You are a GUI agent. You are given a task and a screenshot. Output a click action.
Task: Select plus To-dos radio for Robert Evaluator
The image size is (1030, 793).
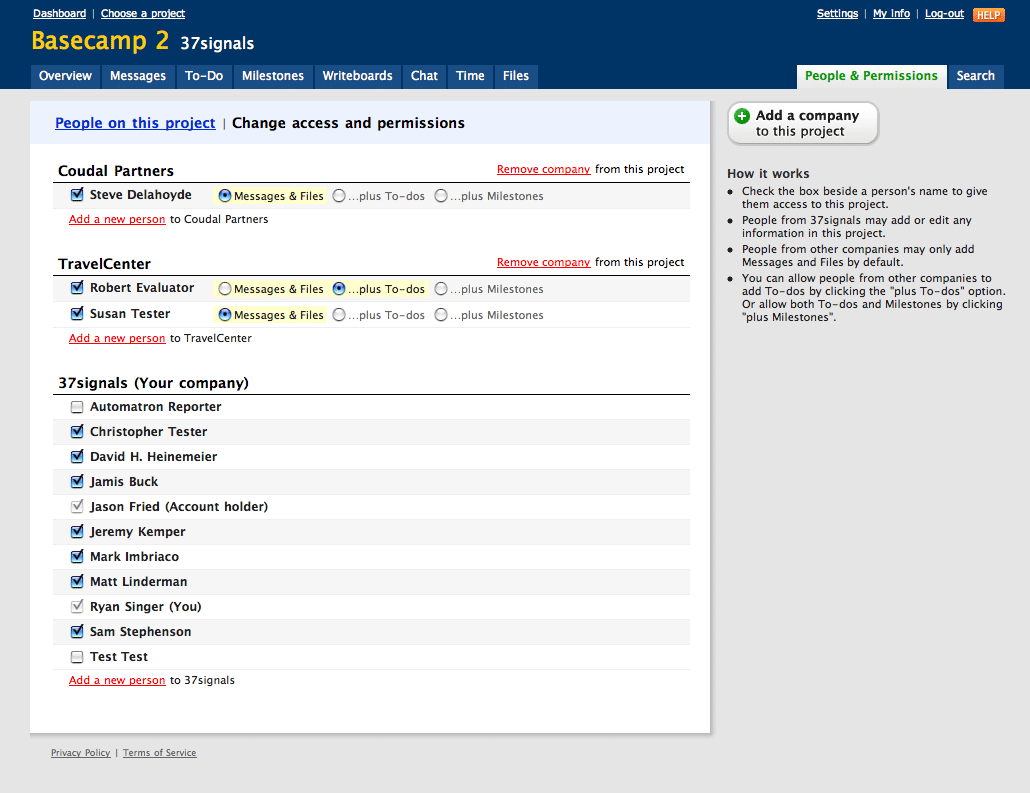point(339,288)
